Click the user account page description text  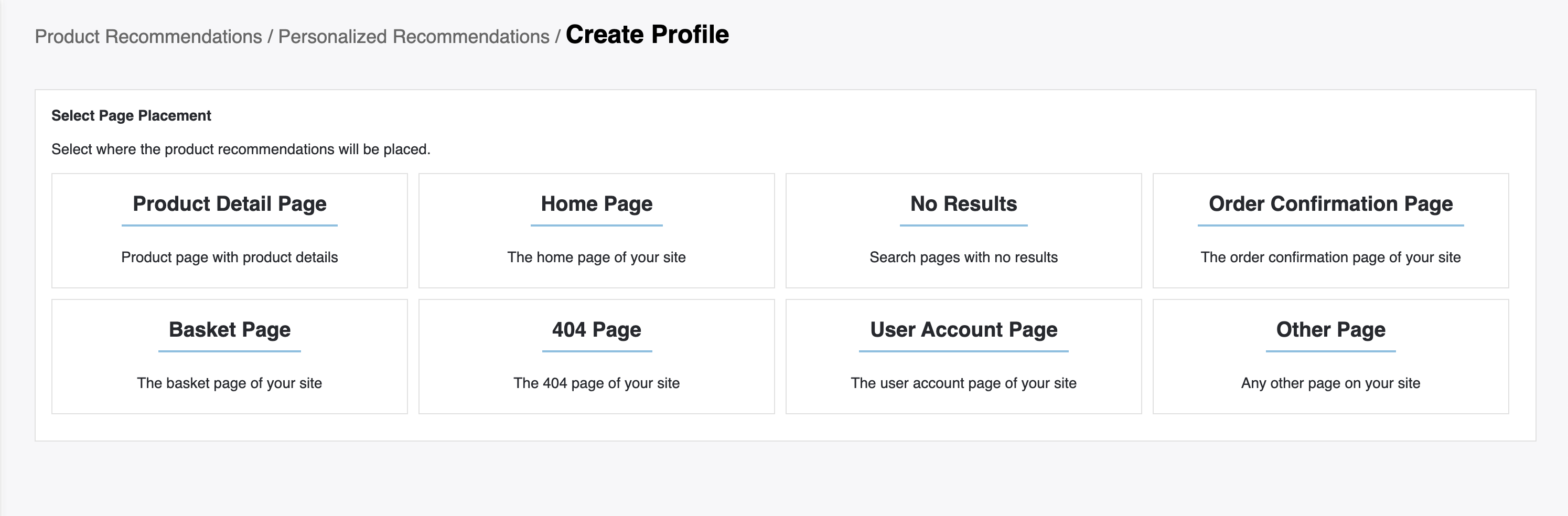pos(963,383)
